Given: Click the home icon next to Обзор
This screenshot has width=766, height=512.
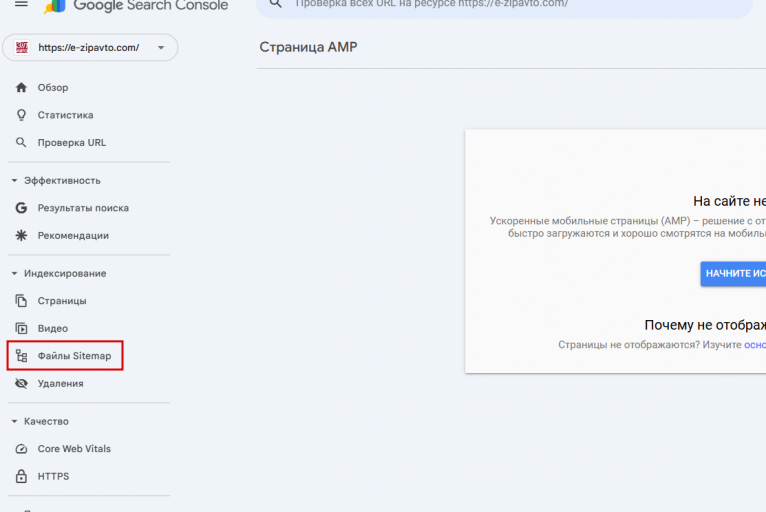Looking at the screenshot, I should pos(21,87).
